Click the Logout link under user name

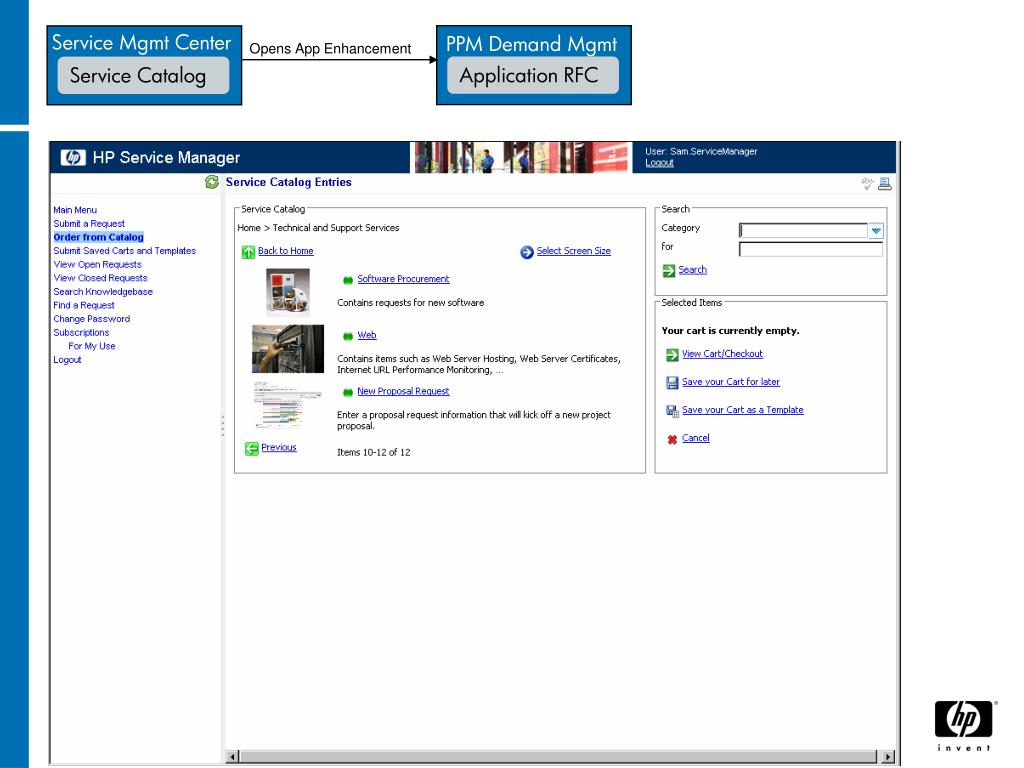660,163
